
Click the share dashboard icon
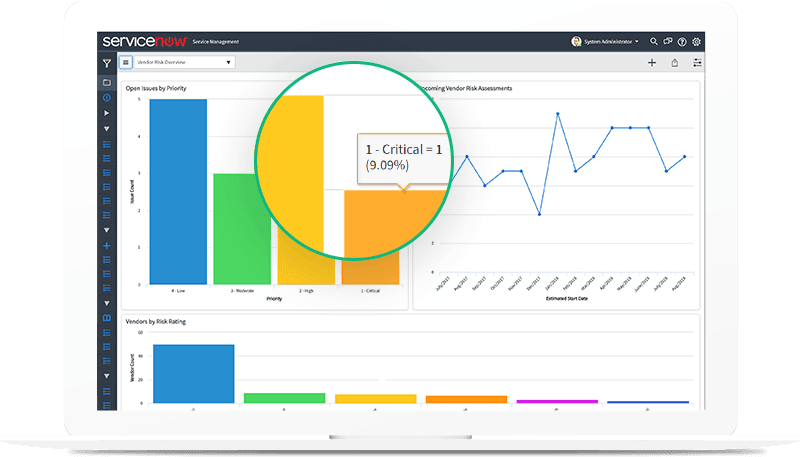tap(674, 63)
